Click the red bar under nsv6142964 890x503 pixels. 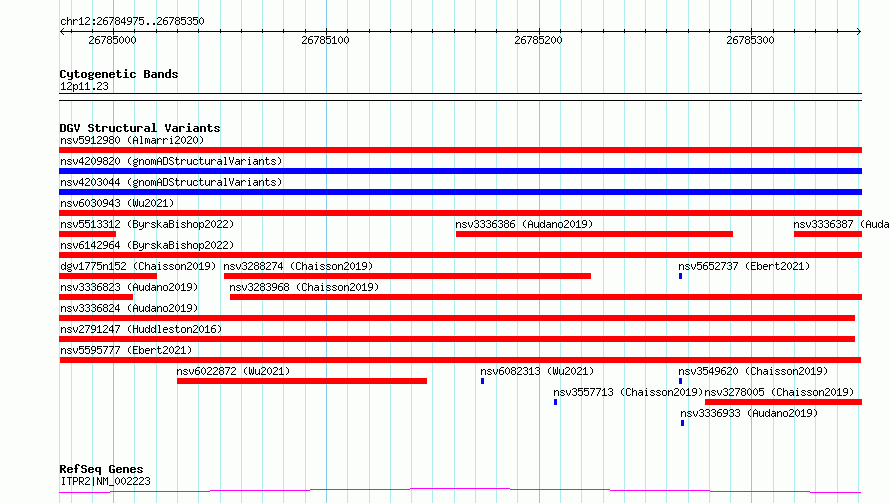coord(460,255)
